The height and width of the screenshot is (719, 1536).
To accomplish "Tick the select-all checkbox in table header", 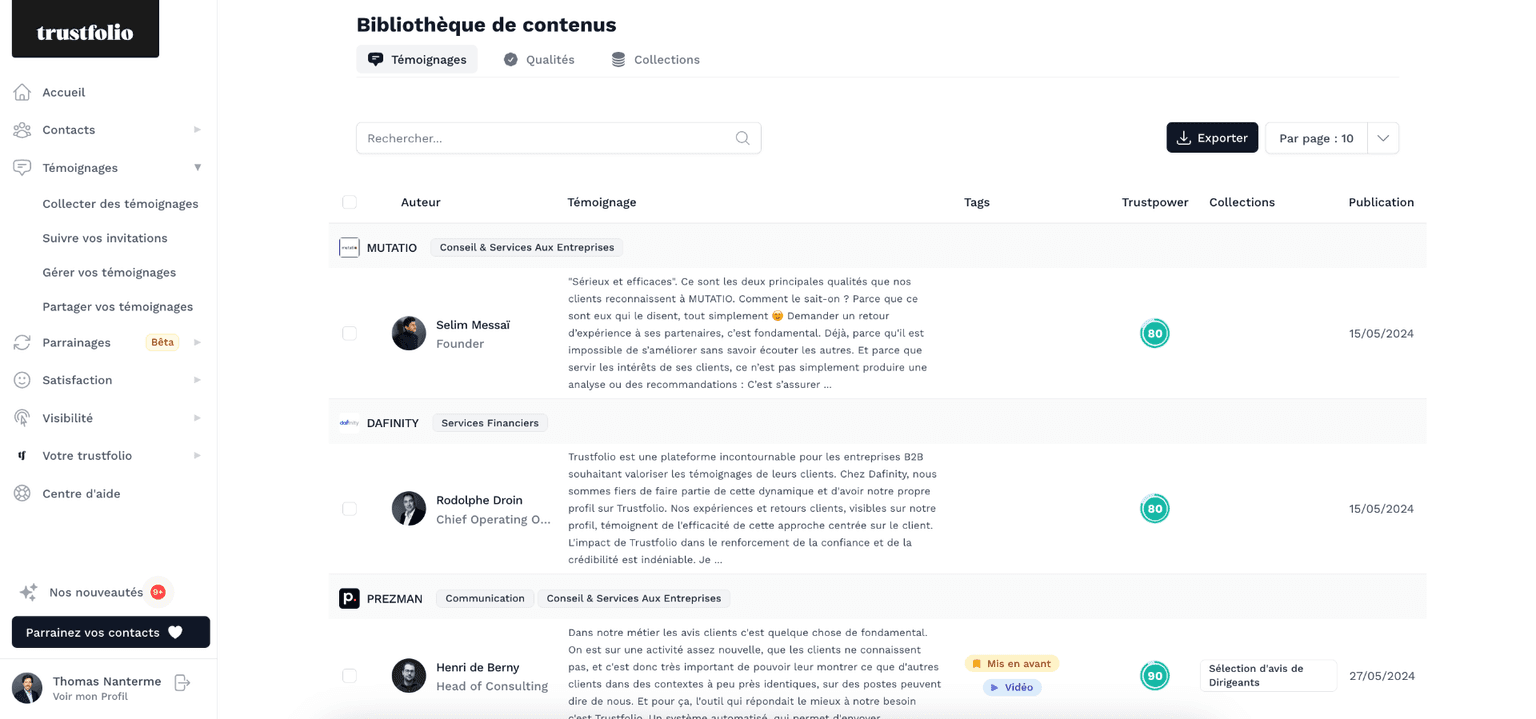I will (x=349, y=202).
